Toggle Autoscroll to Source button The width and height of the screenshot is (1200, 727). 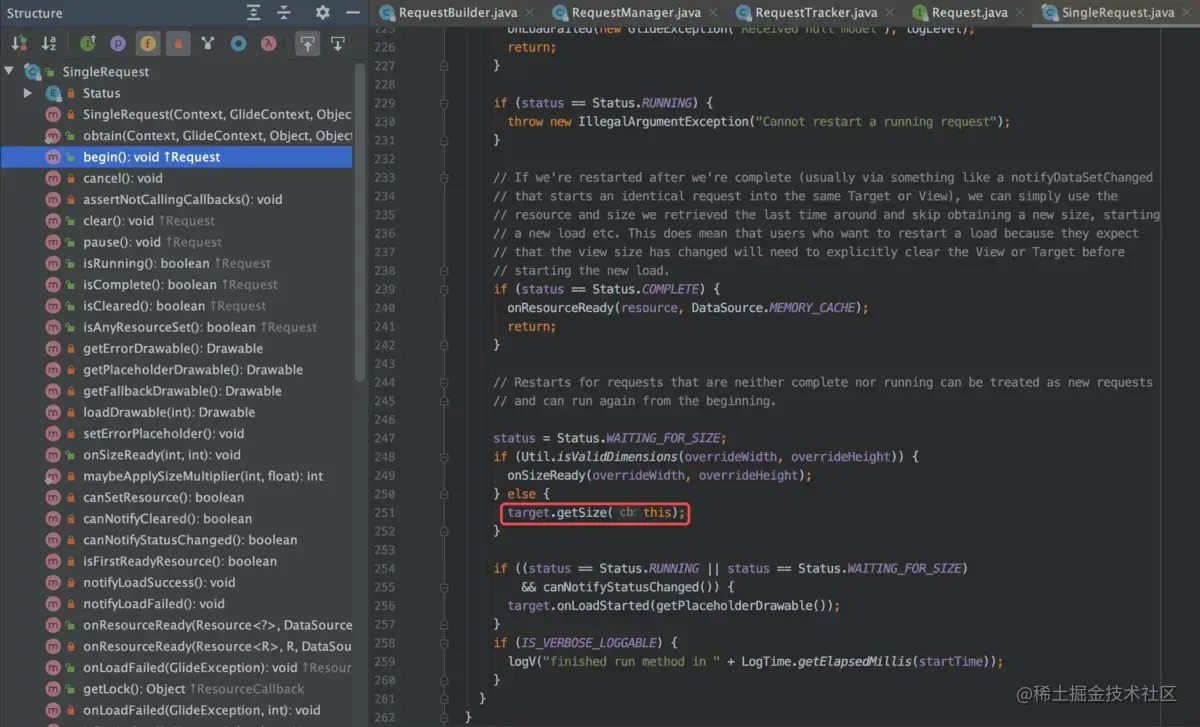[x=307, y=44]
